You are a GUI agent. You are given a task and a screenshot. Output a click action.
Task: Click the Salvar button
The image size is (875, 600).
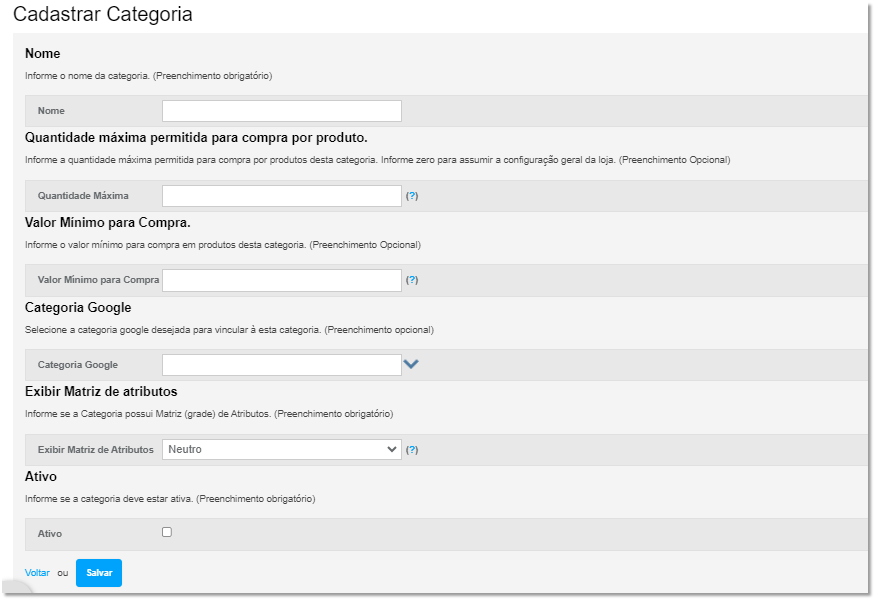coord(99,573)
